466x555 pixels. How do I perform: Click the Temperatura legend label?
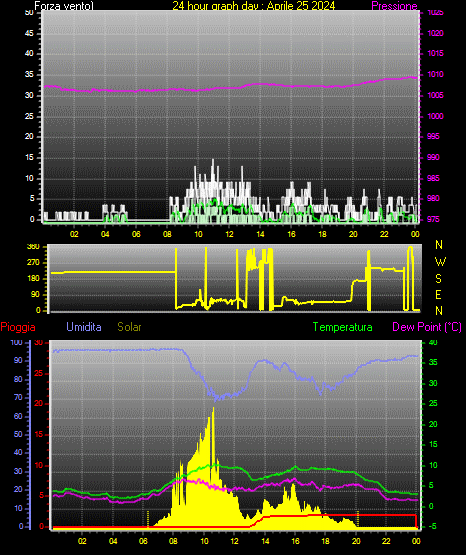click(343, 327)
